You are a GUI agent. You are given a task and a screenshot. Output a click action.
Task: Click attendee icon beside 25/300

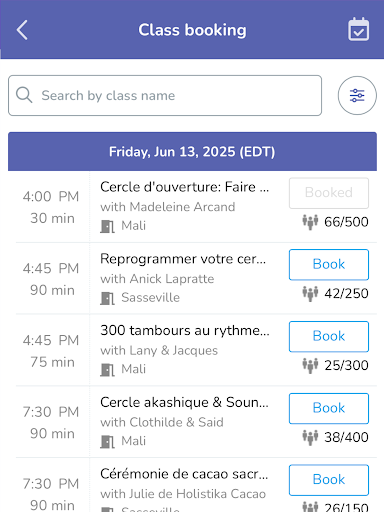pyautogui.click(x=310, y=365)
